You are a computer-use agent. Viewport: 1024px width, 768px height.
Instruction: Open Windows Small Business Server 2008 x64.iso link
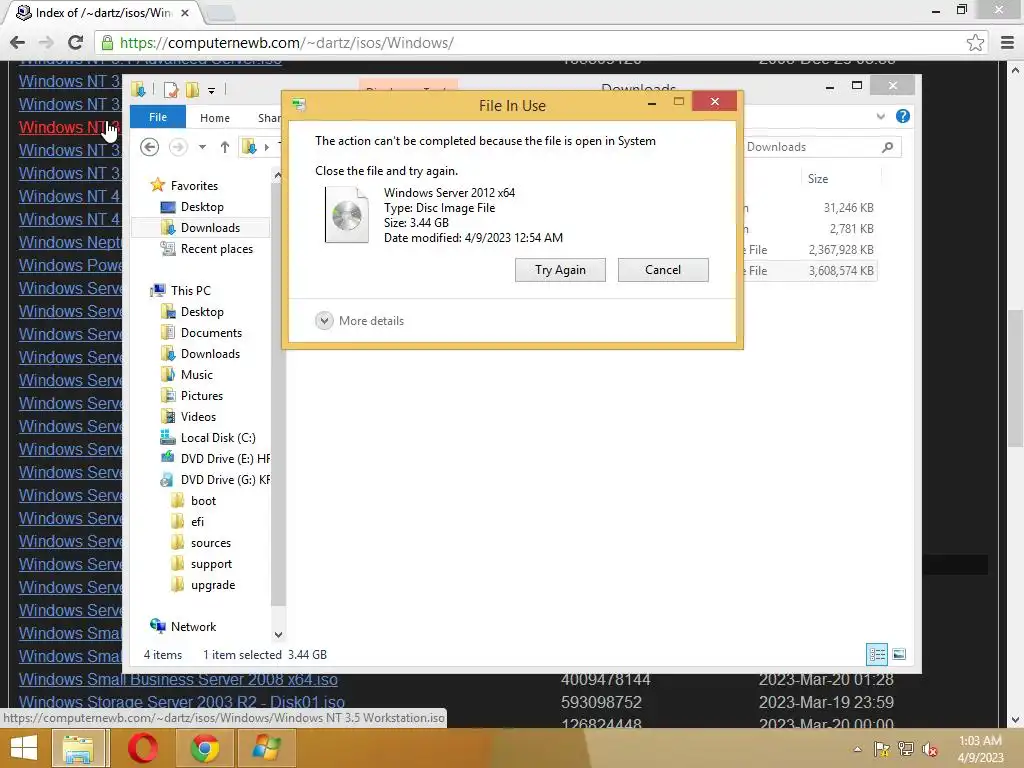[178, 679]
